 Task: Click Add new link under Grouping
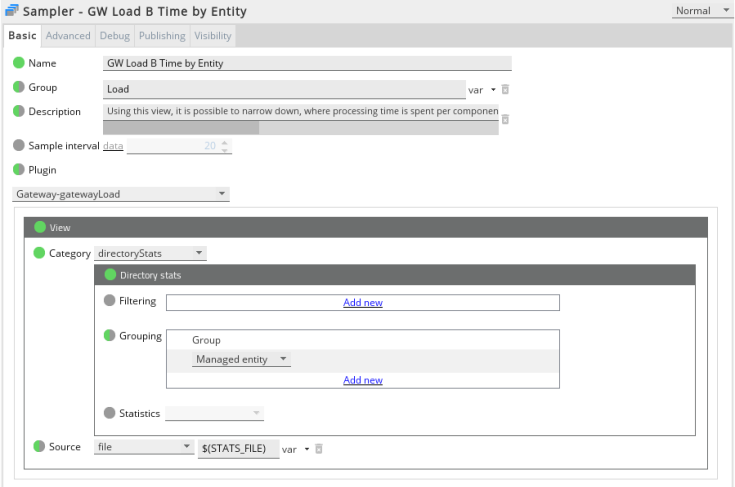pyautogui.click(x=362, y=380)
